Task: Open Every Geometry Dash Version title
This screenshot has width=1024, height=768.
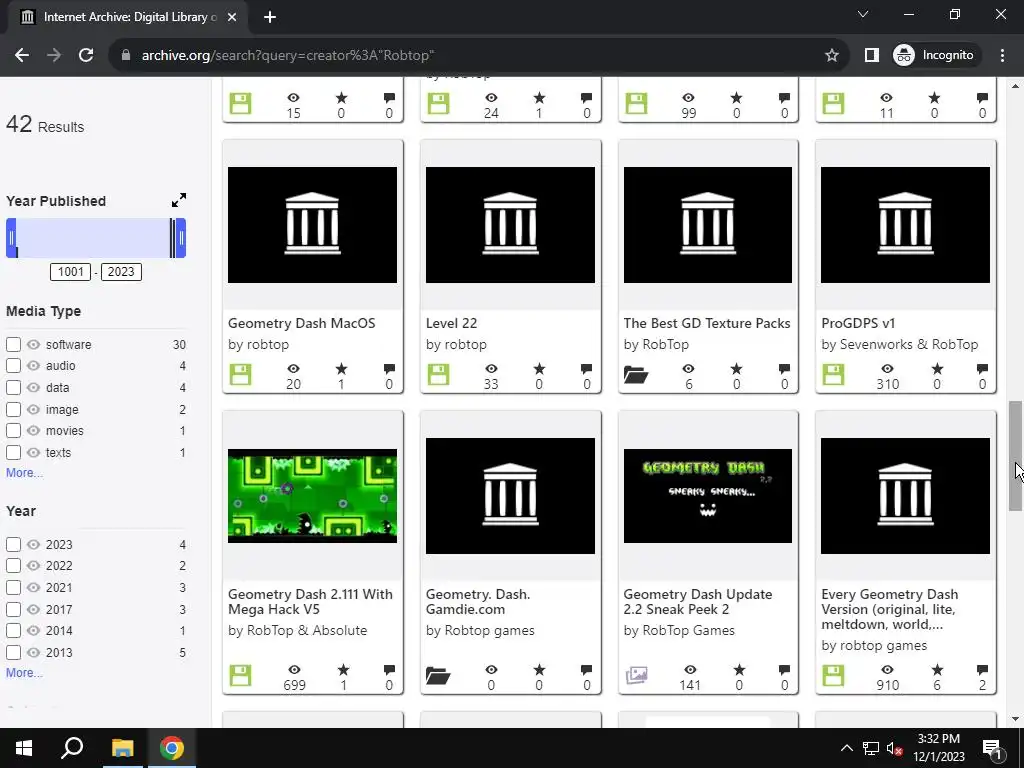Action: coord(889,609)
